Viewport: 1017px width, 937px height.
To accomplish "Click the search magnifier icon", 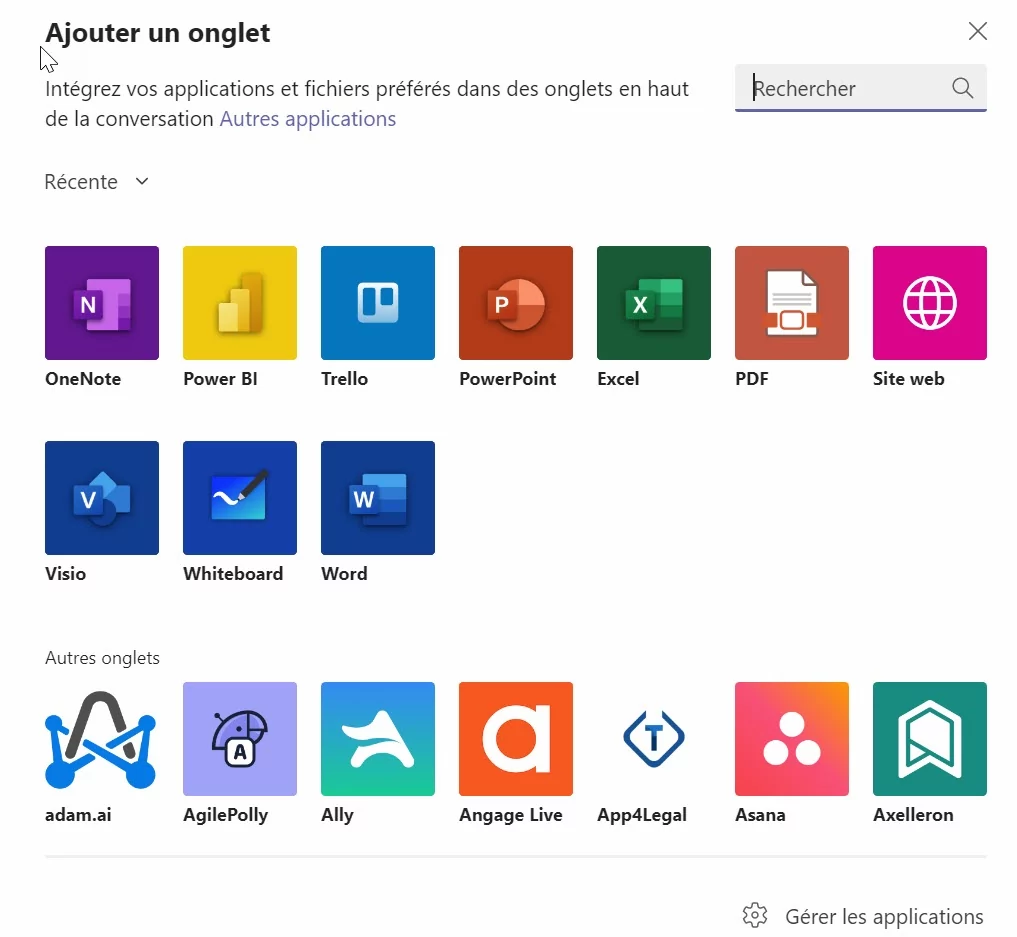I will pos(963,88).
